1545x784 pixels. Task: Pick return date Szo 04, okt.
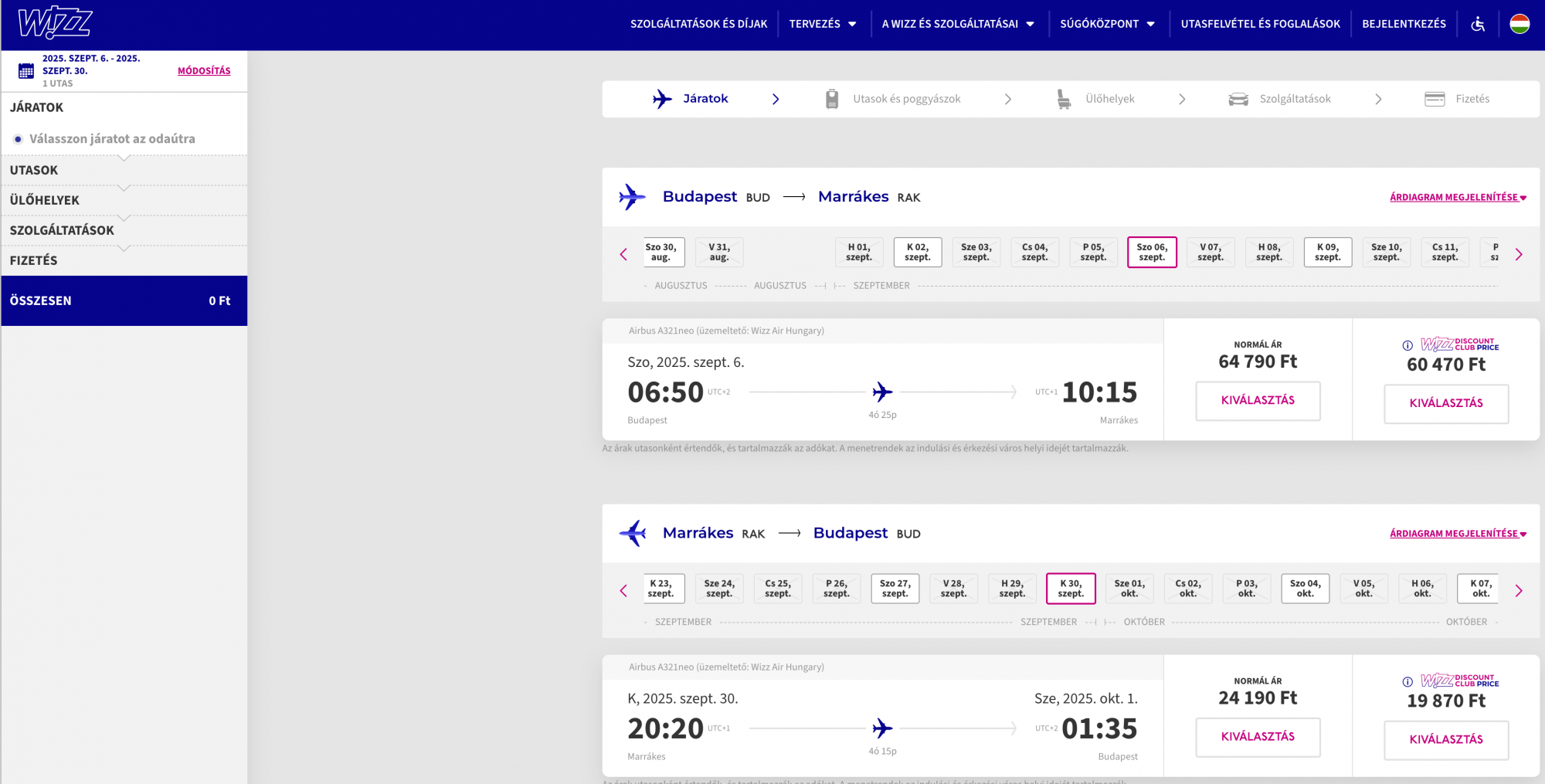(1306, 589)
